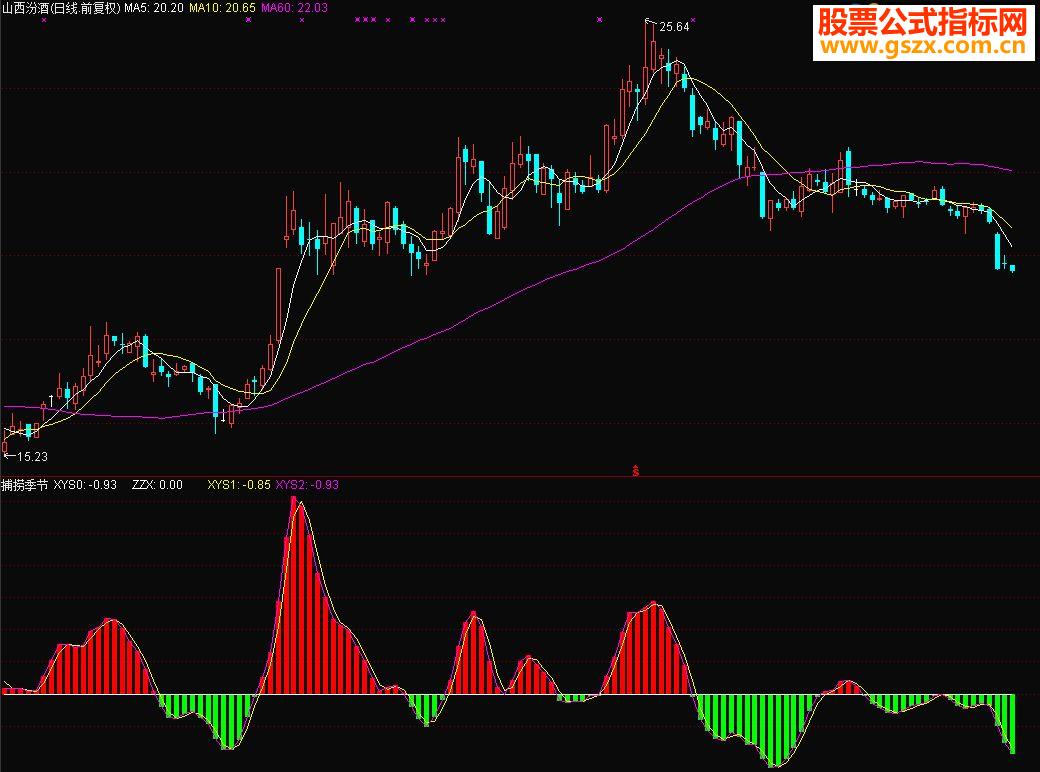Click the XYS0: -0.93 value
Screen dimensions: 1040x772
pyautogui.click(x=85, y=485)
